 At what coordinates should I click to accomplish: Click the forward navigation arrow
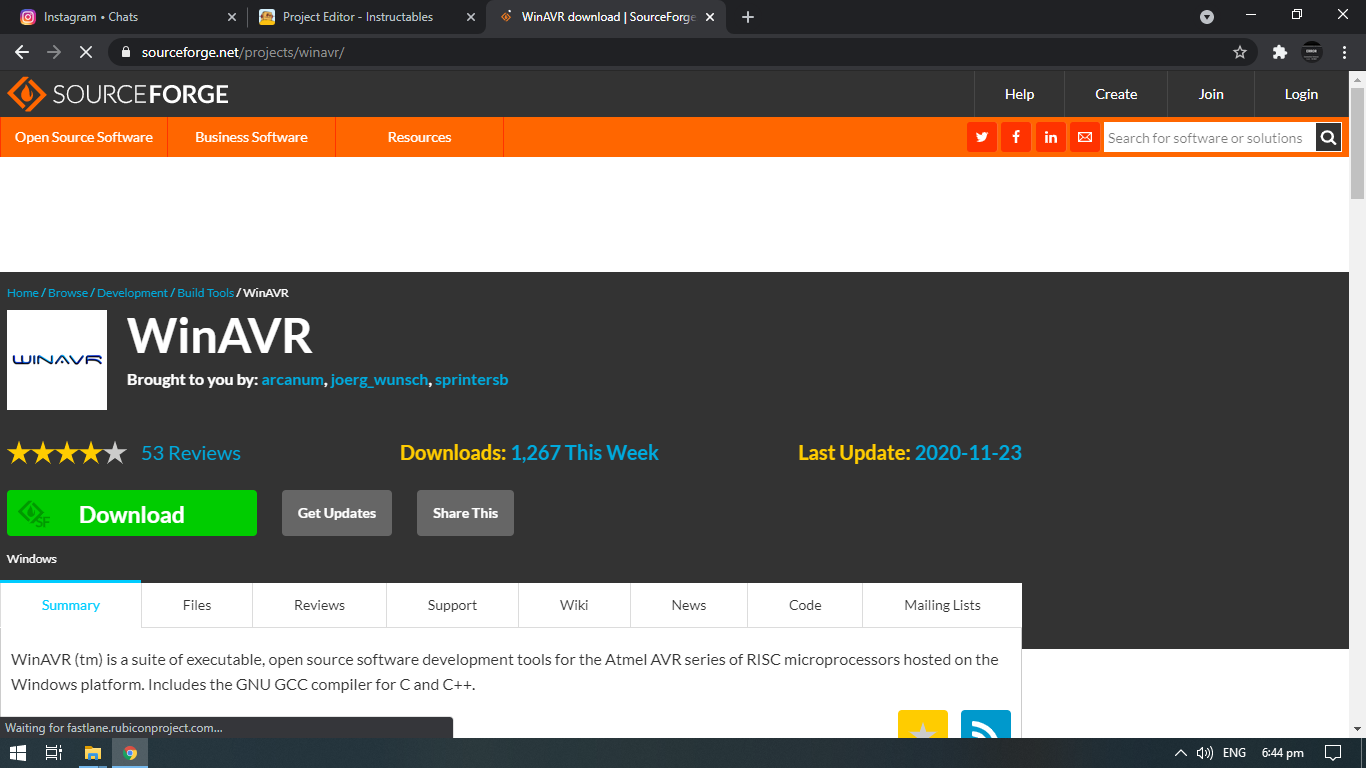(x=54, y=52)
